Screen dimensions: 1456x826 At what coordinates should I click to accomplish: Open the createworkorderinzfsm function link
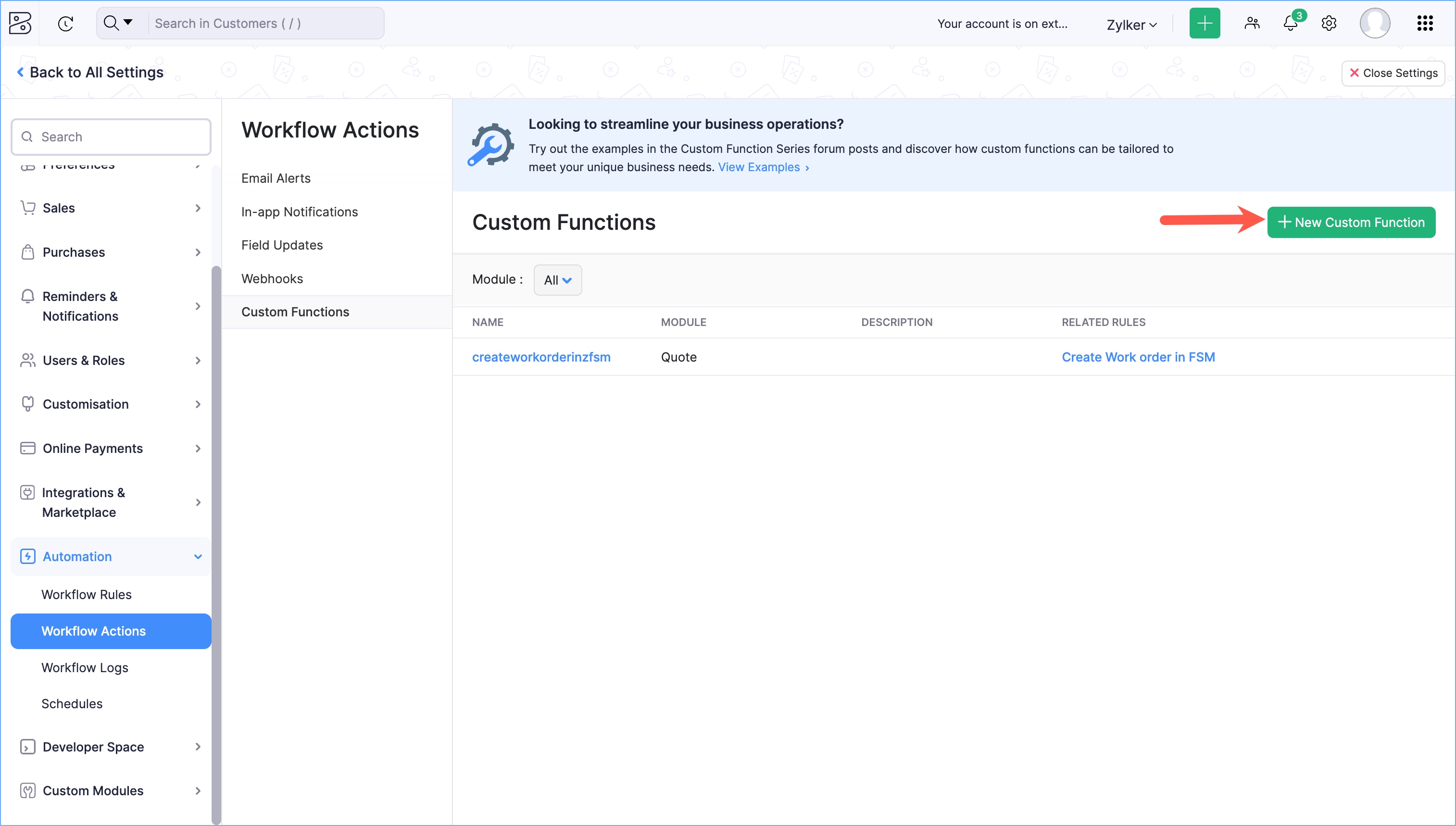tap(541, 357)
